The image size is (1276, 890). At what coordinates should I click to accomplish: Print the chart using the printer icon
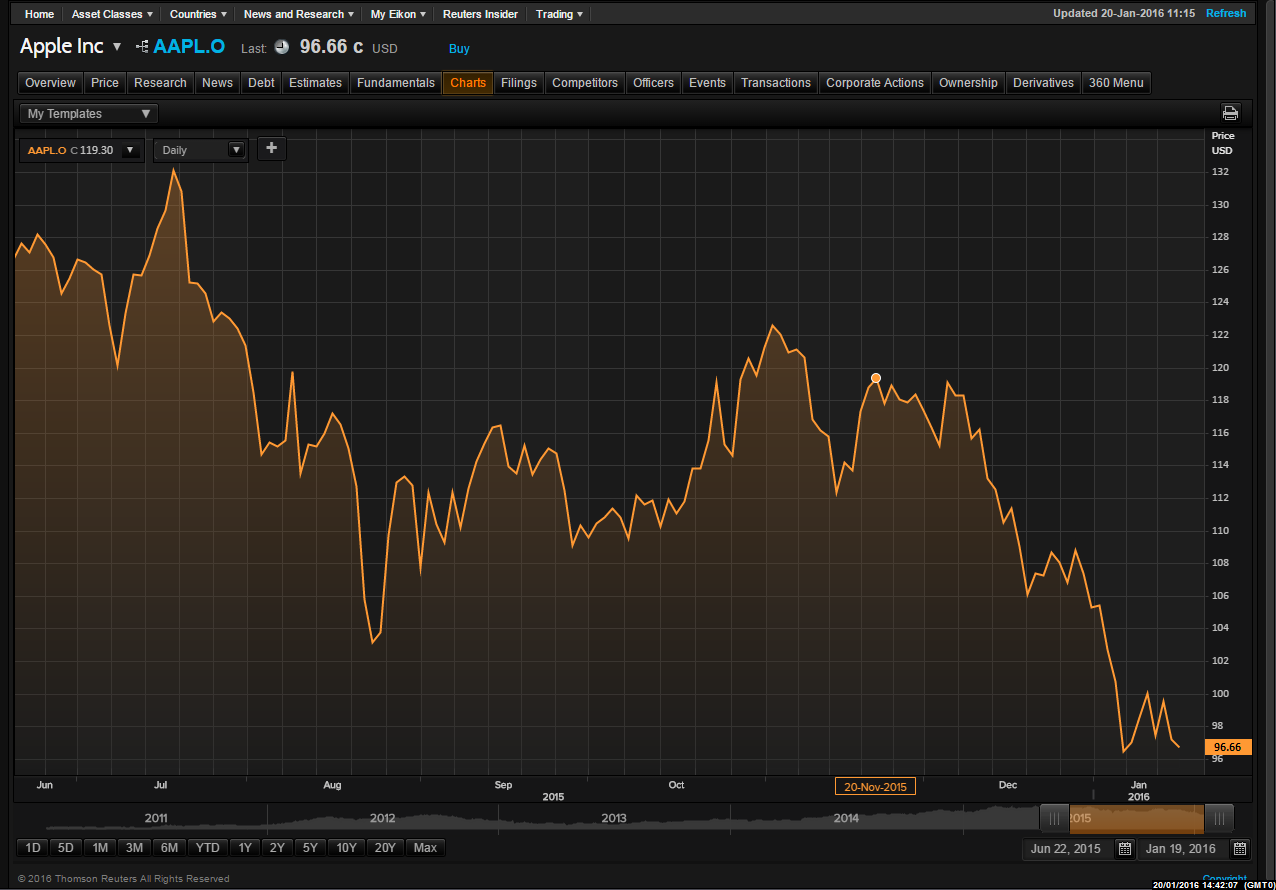coord(1230,113)
